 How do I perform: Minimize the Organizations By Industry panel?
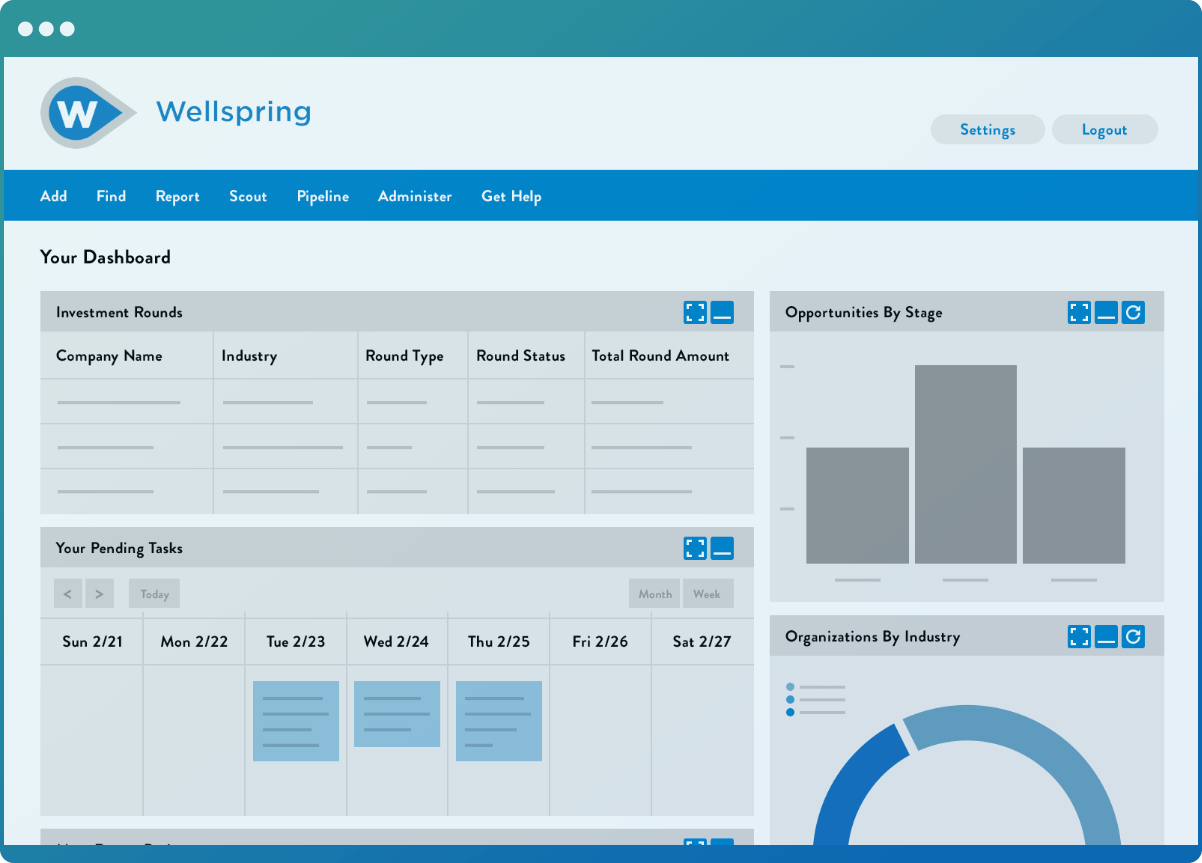point(1106,636)
